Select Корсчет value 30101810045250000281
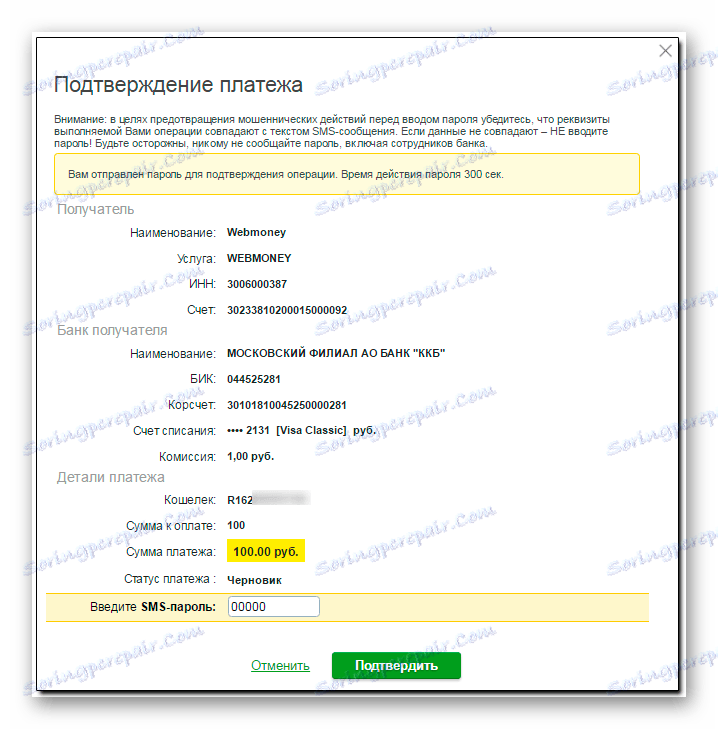 286,405
